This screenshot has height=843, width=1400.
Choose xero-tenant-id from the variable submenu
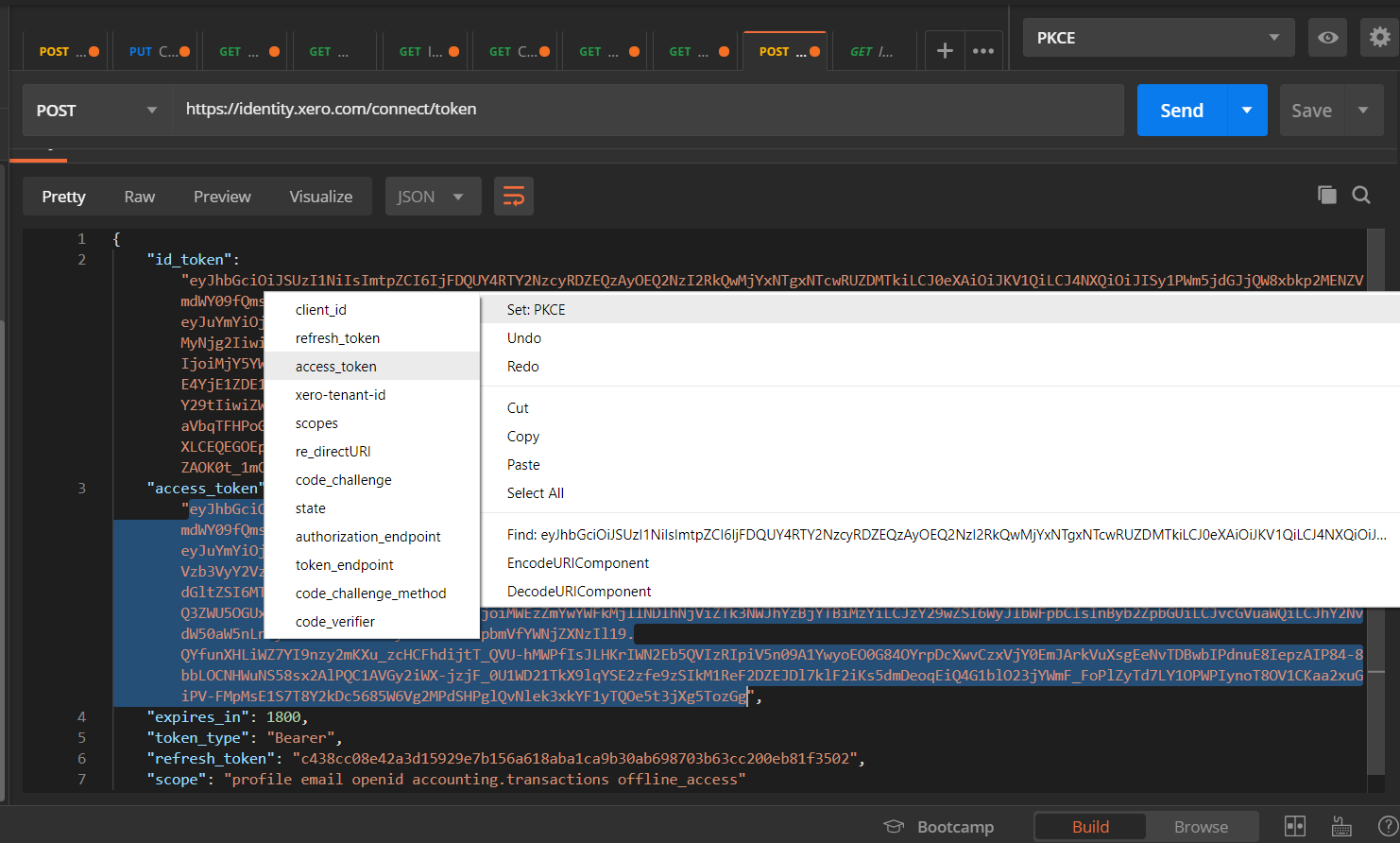click(x=372, y=395)
